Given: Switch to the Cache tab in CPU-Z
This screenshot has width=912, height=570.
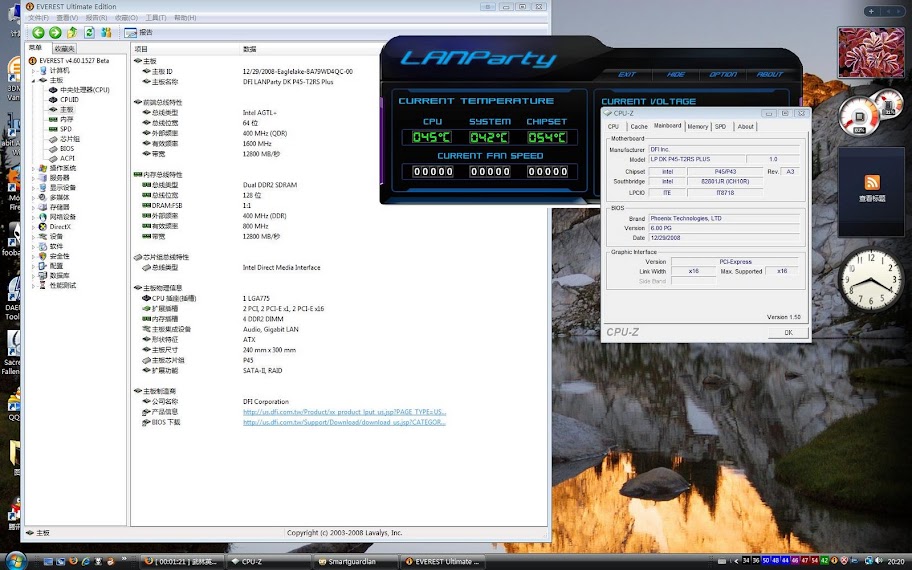Looking at the screenshot, I should 639,126.
